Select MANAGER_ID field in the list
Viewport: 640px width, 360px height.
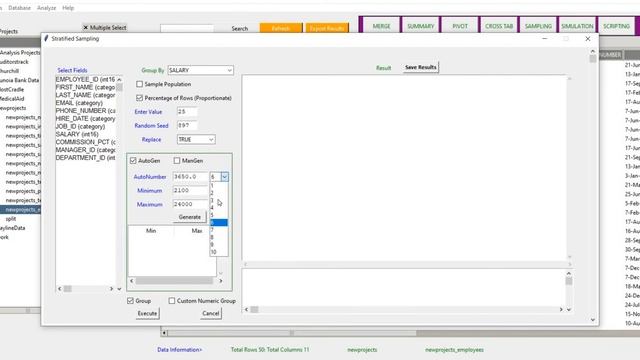click(x=85, y=150)
